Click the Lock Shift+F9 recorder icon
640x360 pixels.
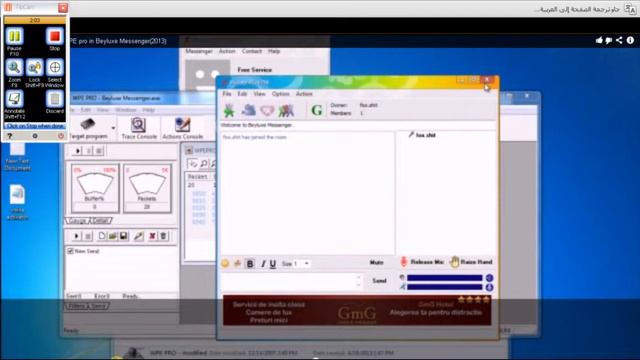pos(34,68)
